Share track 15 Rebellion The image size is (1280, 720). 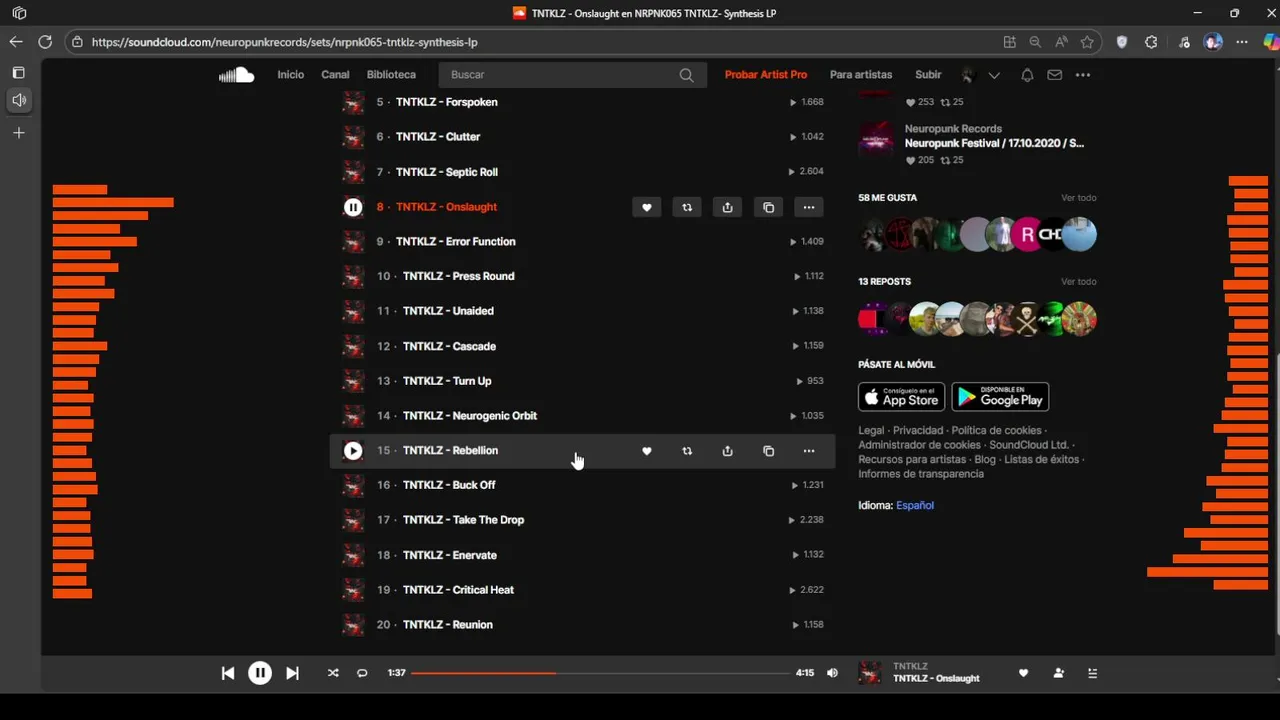pos(727,451)
